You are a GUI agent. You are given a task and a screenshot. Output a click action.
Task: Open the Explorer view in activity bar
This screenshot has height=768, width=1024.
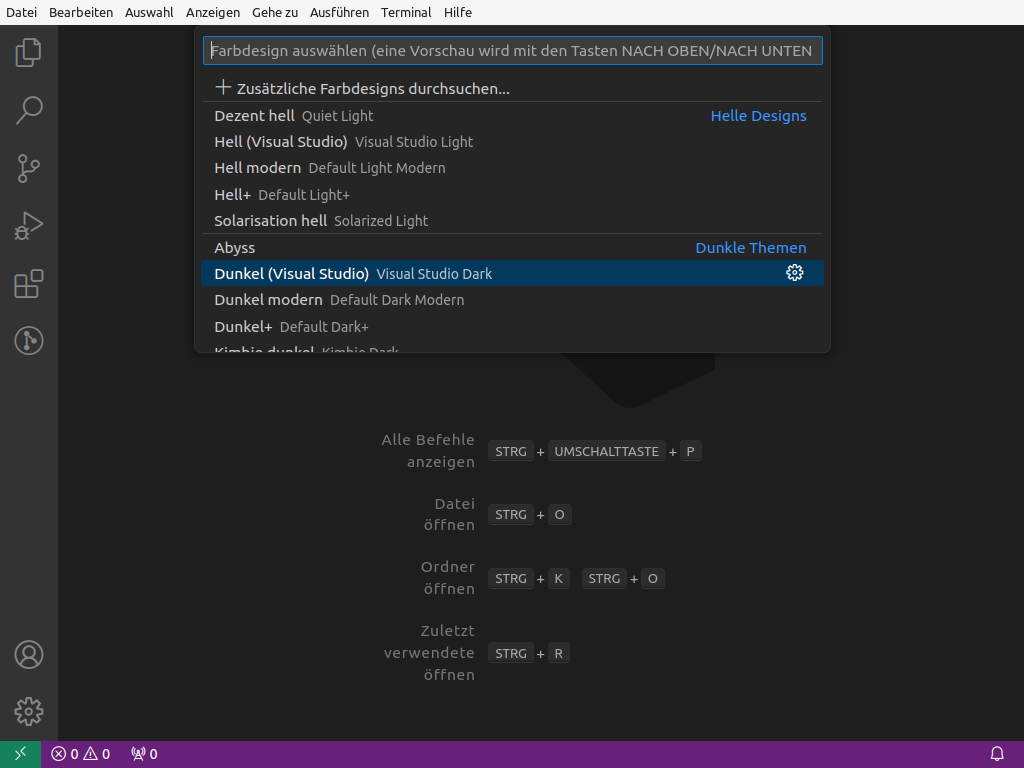(29, 52)
